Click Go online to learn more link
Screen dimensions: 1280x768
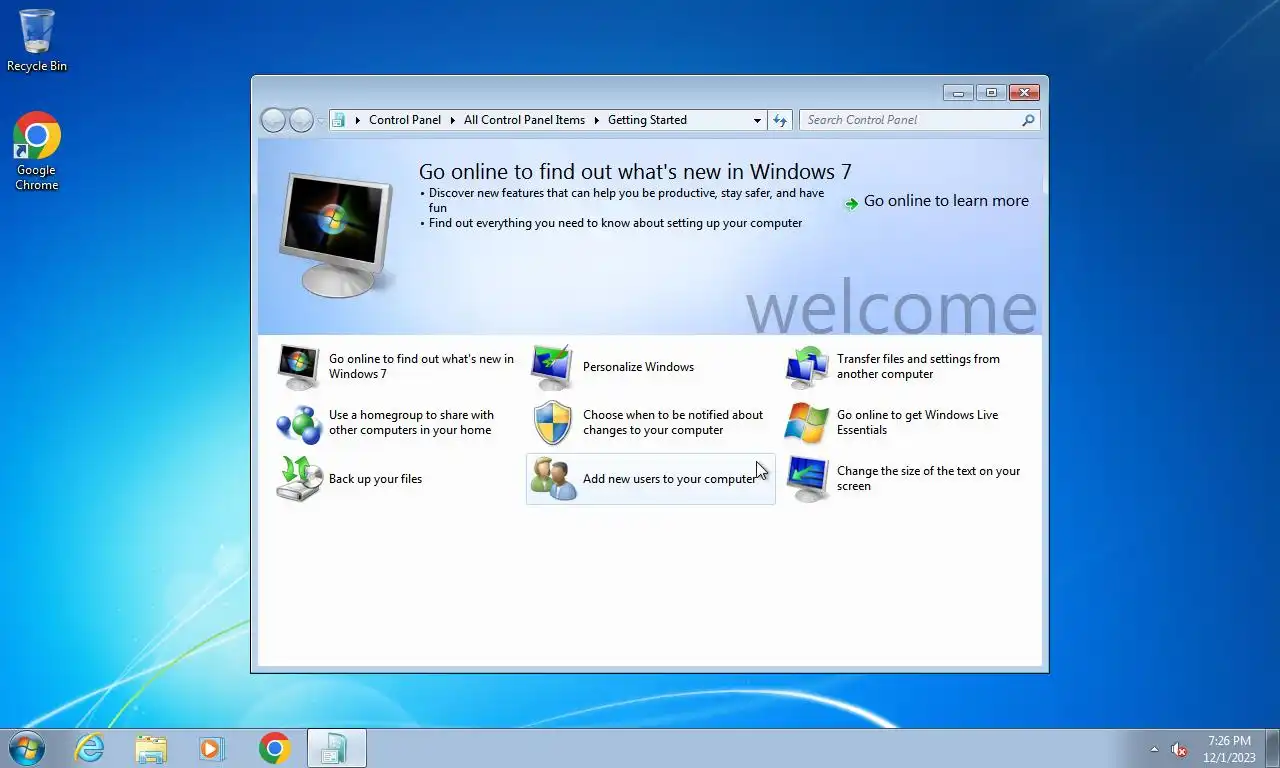click(x=946, y=201)
